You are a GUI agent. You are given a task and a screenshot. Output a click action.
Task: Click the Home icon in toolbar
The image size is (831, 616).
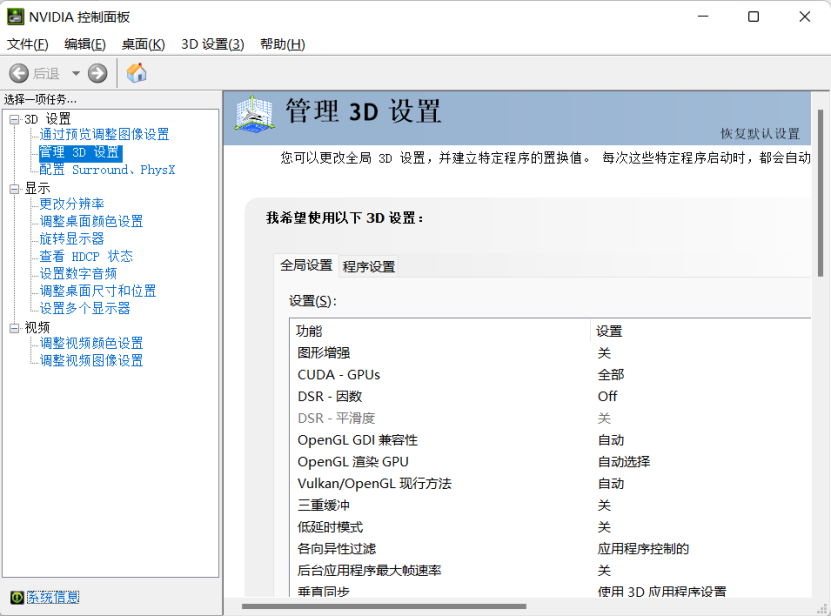tap(137, 73)
